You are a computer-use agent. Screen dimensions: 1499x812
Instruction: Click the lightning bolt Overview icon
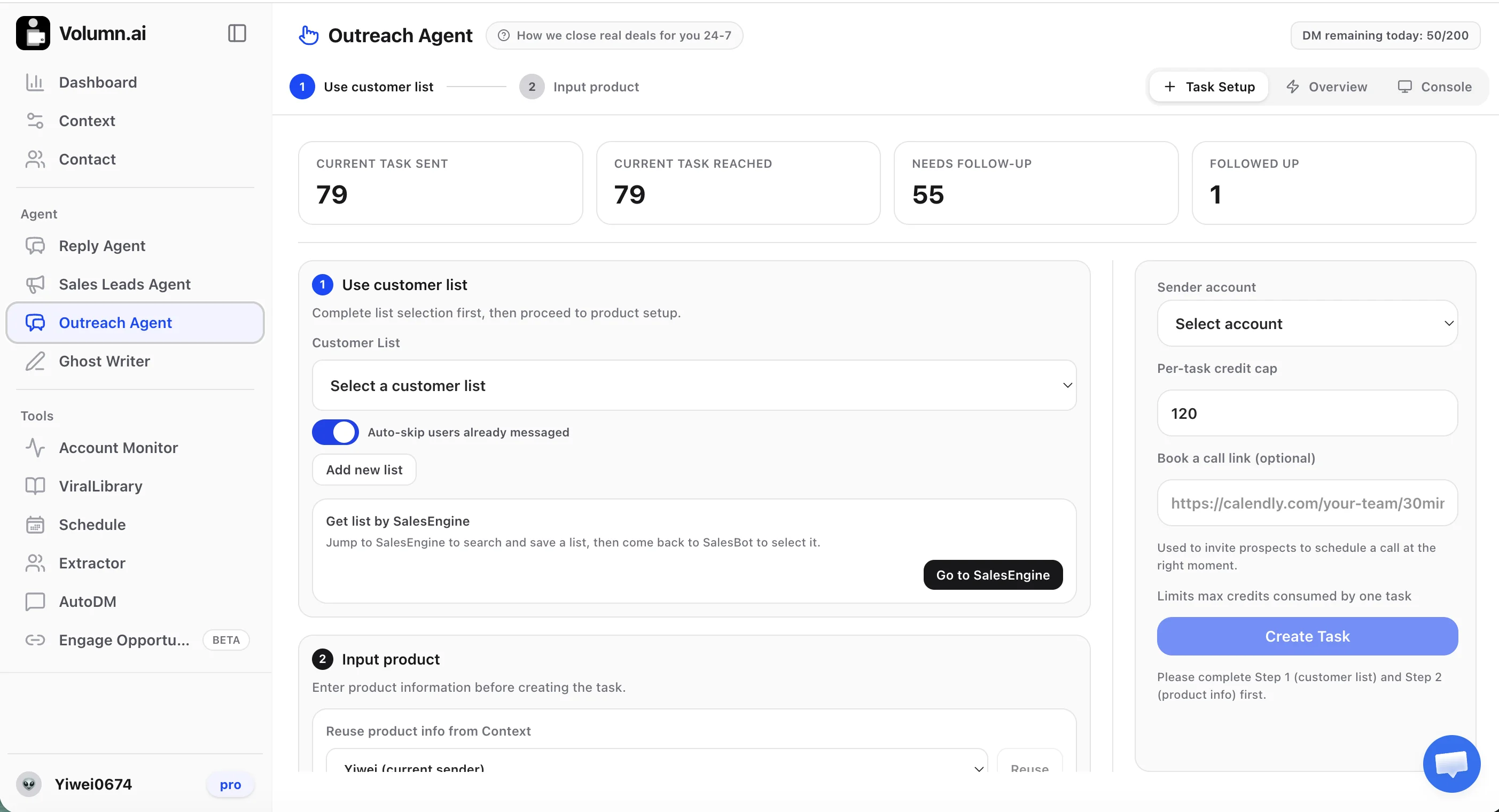(1292, 87)
